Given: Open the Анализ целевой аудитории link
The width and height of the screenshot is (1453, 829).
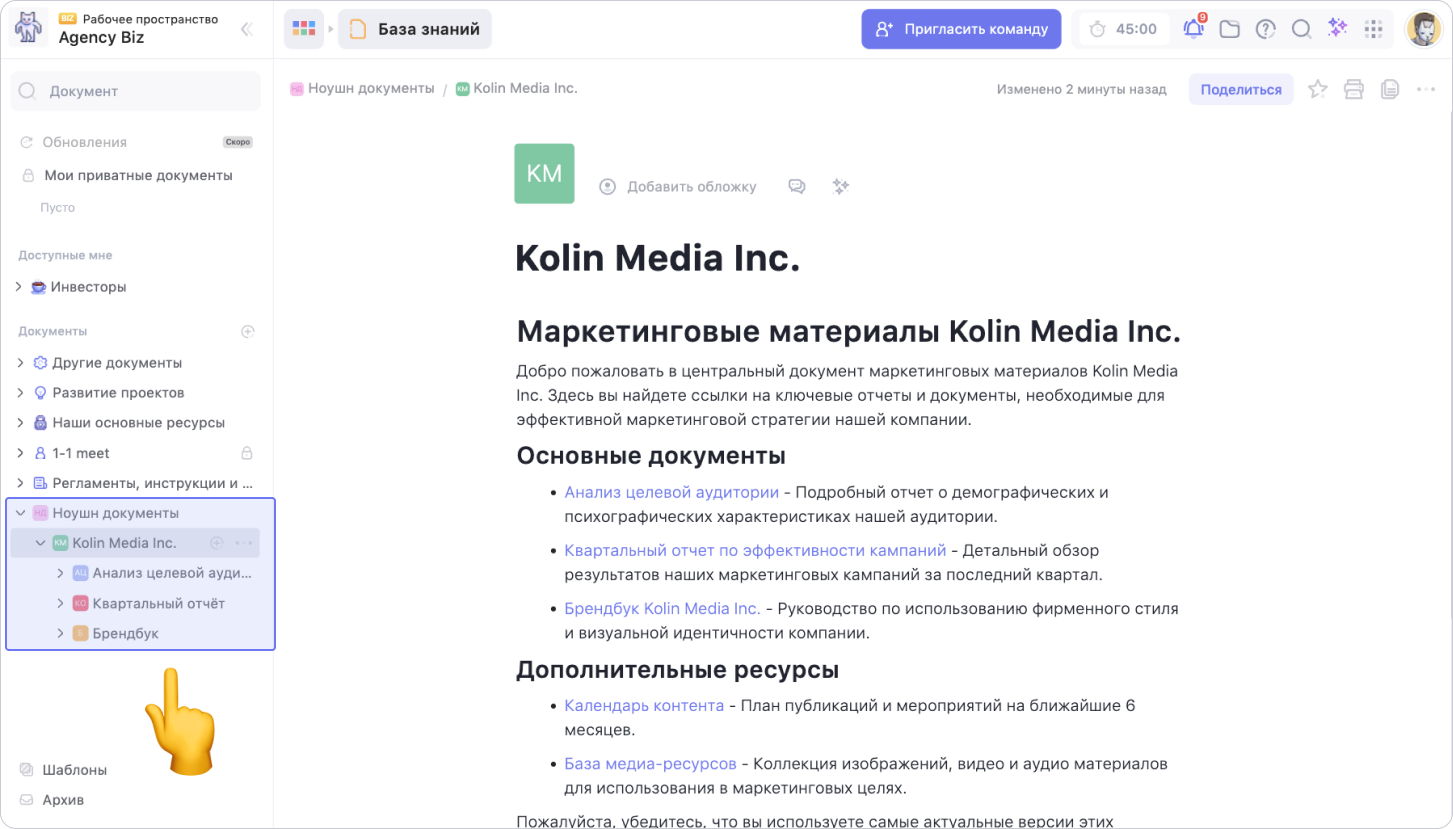Looking at the screenshot, I should click(x=671, y=492).
